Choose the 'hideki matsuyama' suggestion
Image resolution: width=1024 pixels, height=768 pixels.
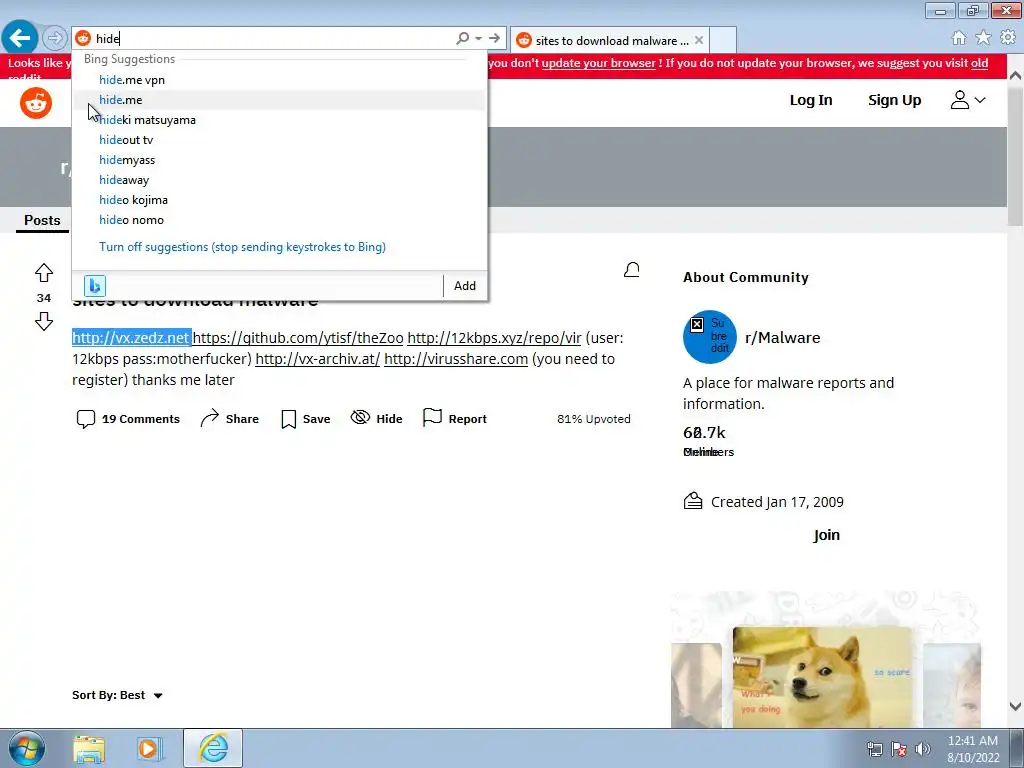(279, 120)
